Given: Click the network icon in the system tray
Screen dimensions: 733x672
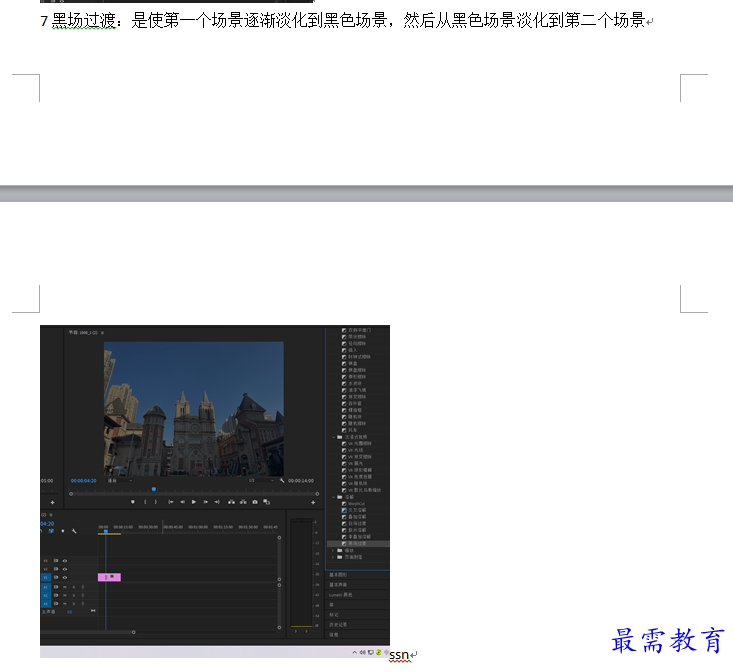Looking at the screenshot, I should [370, 652].
